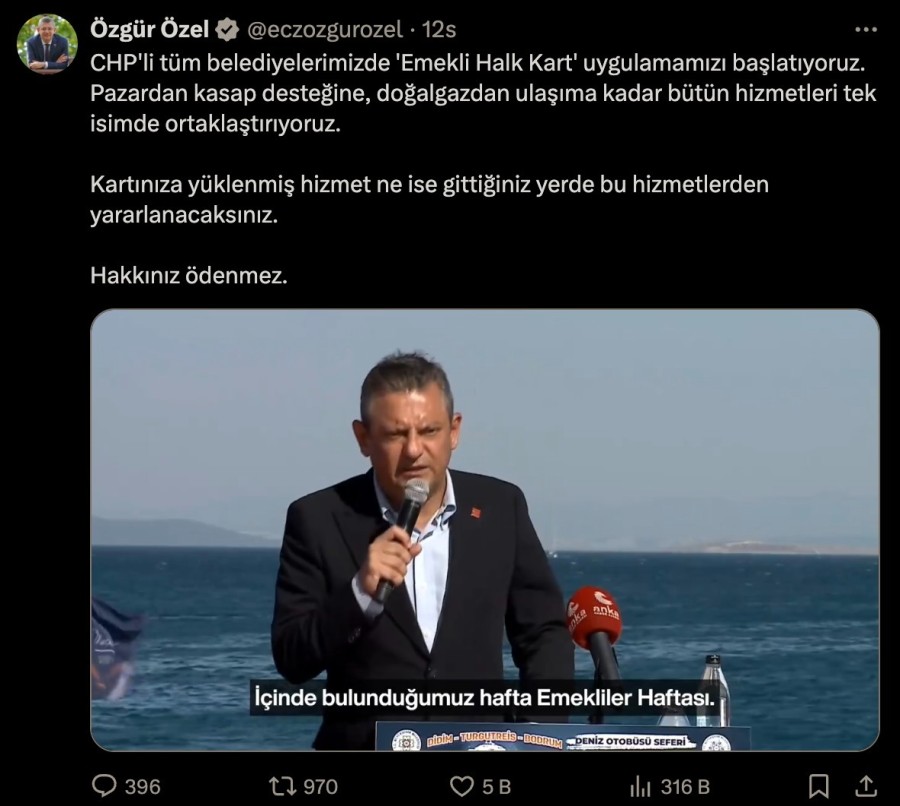Click the Özgür Özel display name
The height and width of the screenshot is (806, 900).
click(x=149, y=29)
